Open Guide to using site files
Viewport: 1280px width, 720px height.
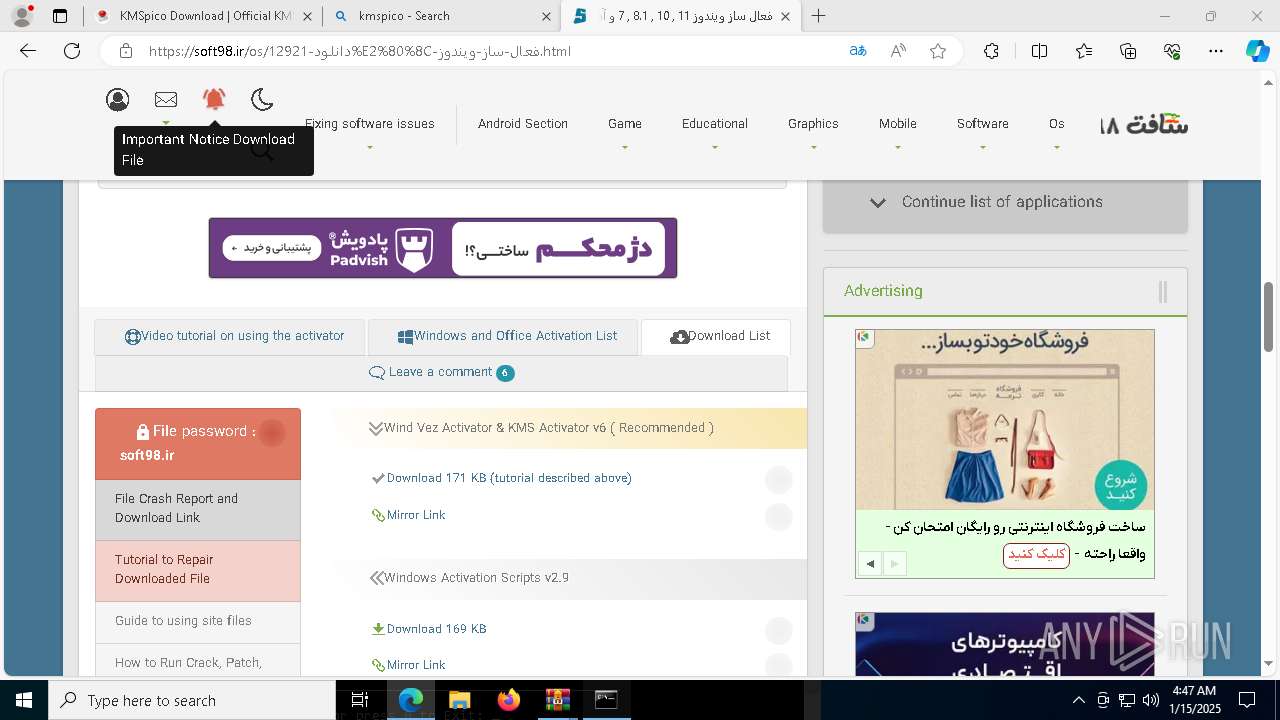pyautogui.click(x=198, y=621)
